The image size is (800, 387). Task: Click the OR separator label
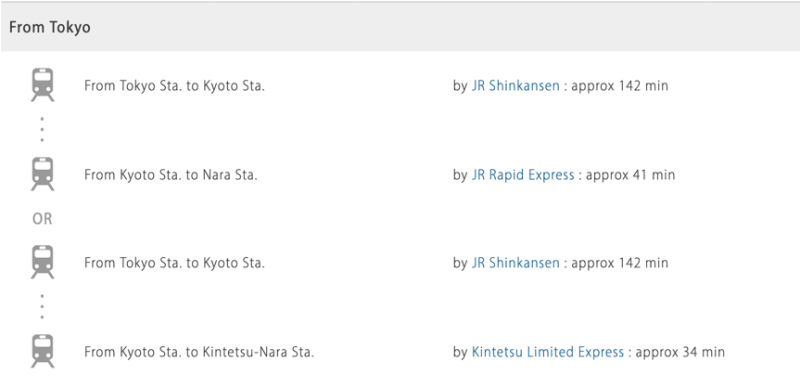pyautogui.click(x=42, y=219)
